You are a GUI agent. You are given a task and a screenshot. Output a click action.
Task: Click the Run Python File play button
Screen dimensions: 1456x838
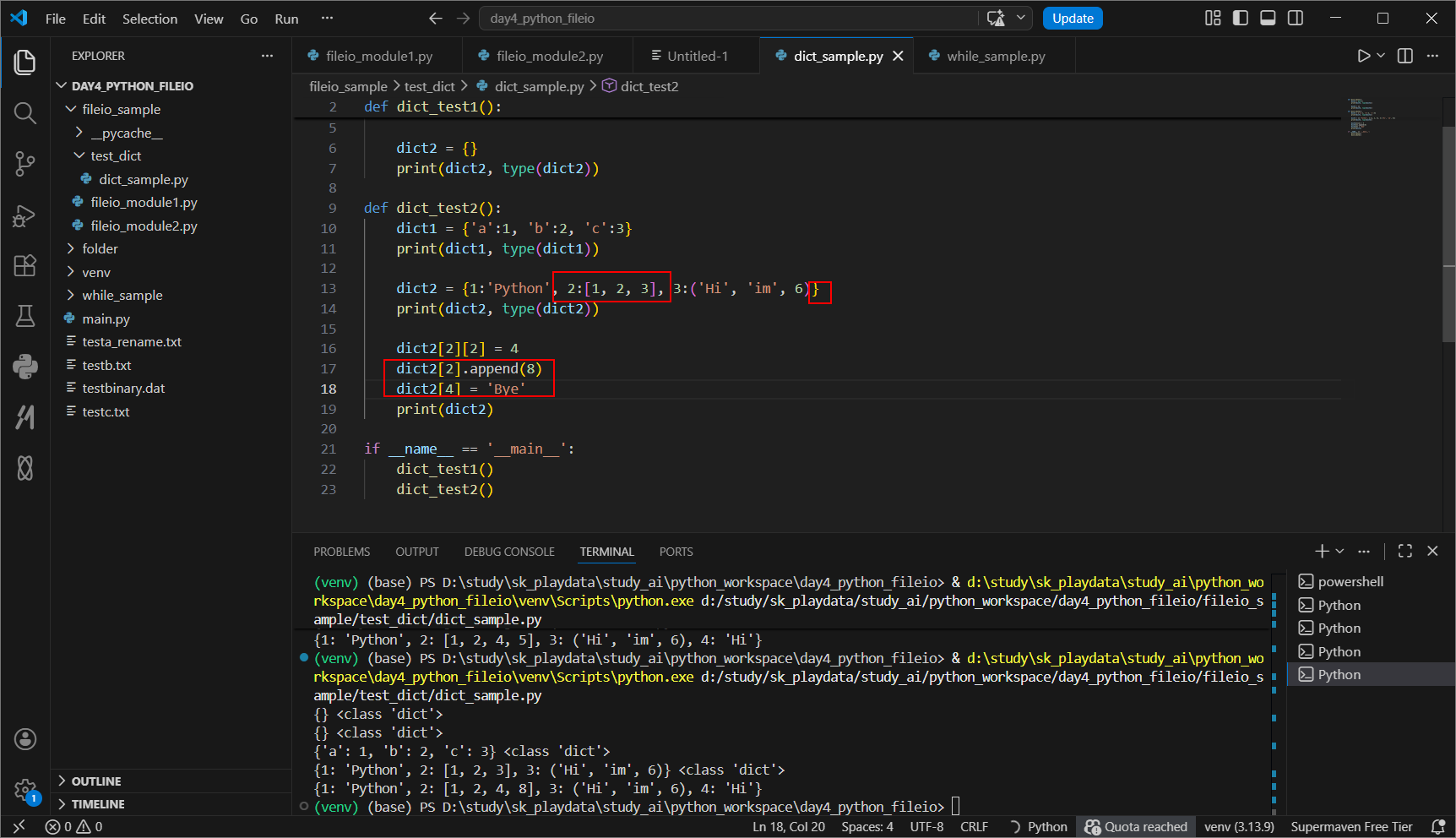tap(1363, 56)
